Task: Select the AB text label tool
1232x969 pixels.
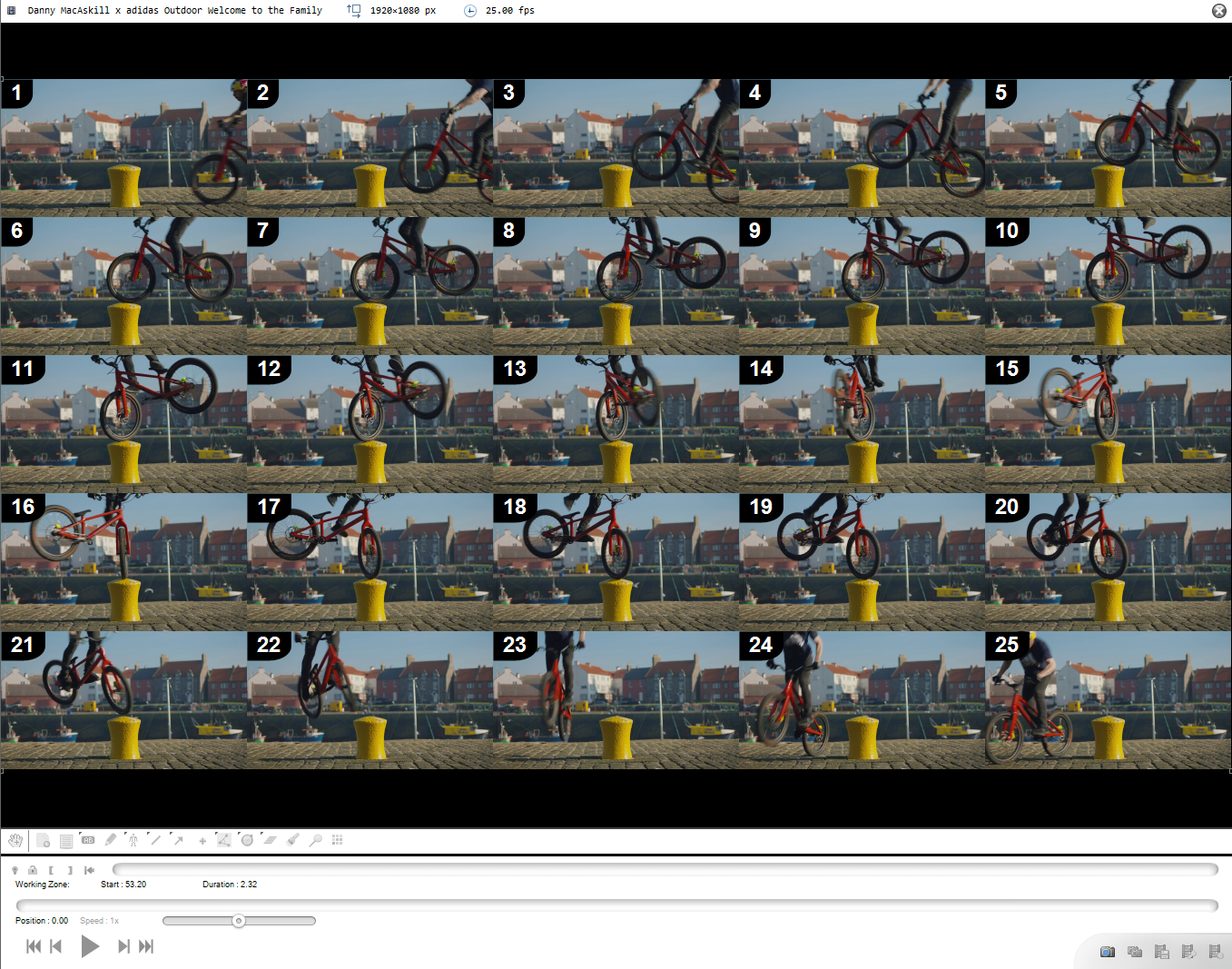Action: coord(88,840)
